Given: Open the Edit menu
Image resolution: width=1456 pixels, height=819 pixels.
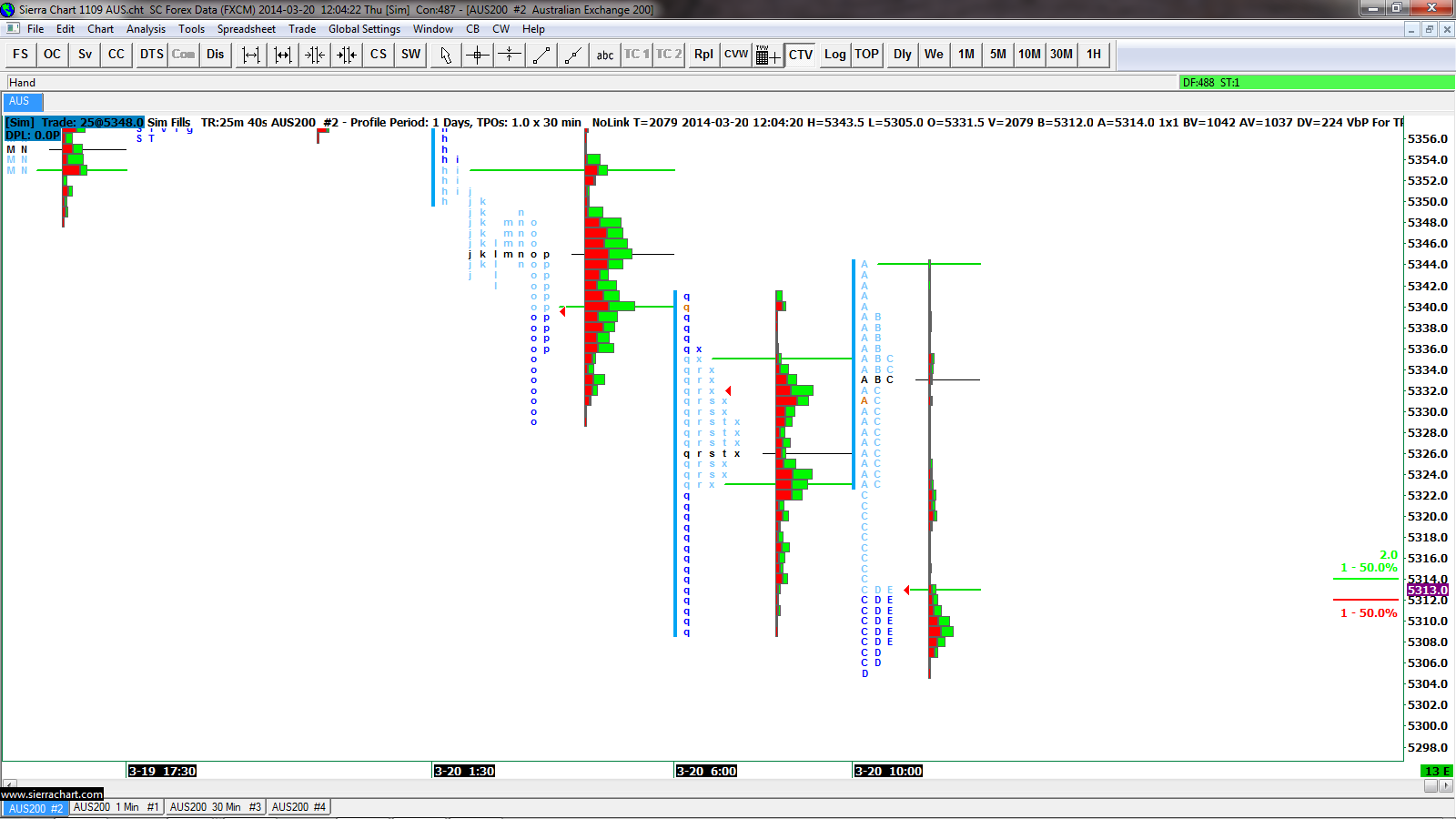Looking at the screenshot, I should pos(66,29).
